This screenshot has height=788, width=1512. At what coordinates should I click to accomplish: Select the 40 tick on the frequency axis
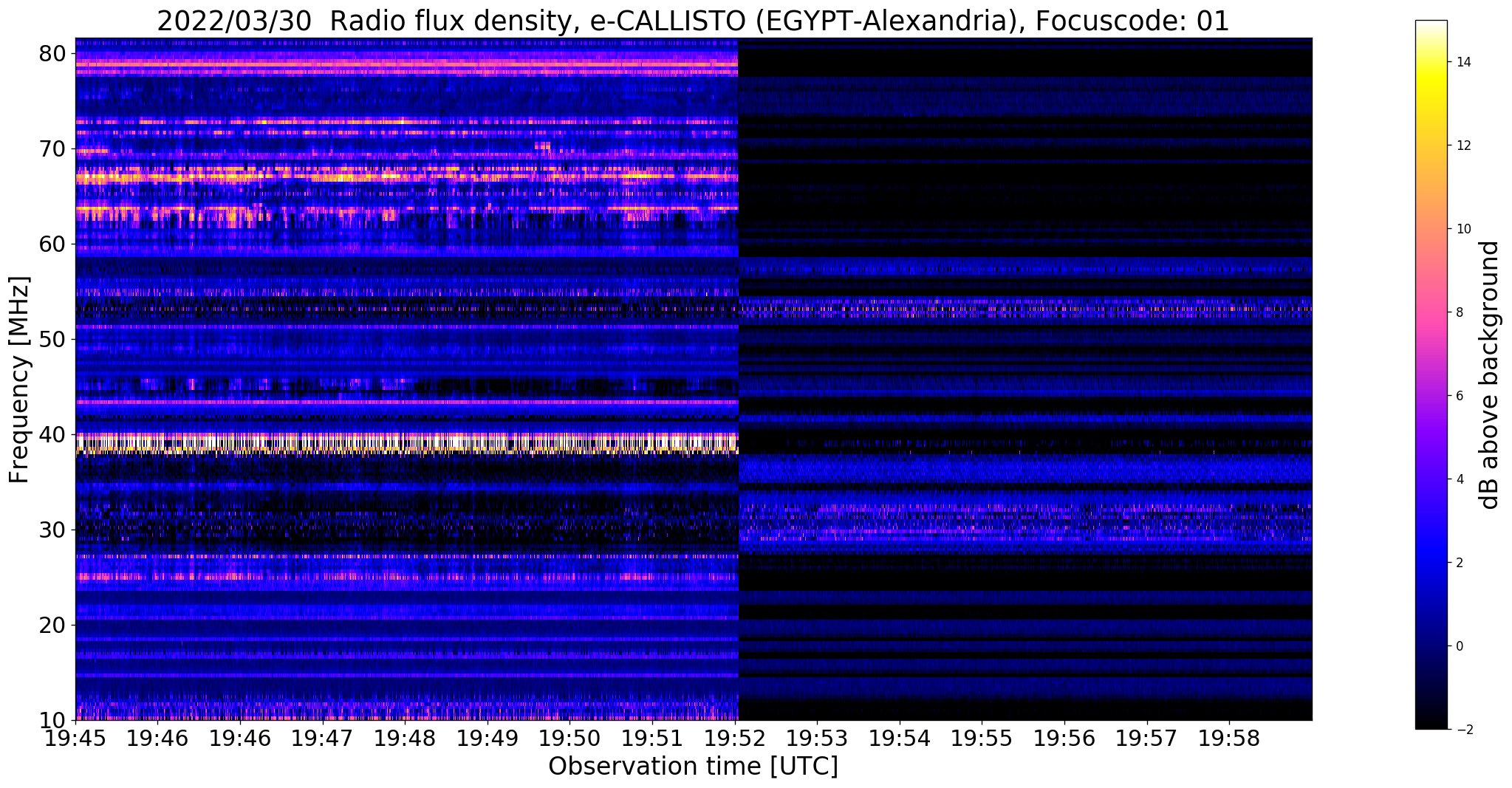click(x=53, y=434)
